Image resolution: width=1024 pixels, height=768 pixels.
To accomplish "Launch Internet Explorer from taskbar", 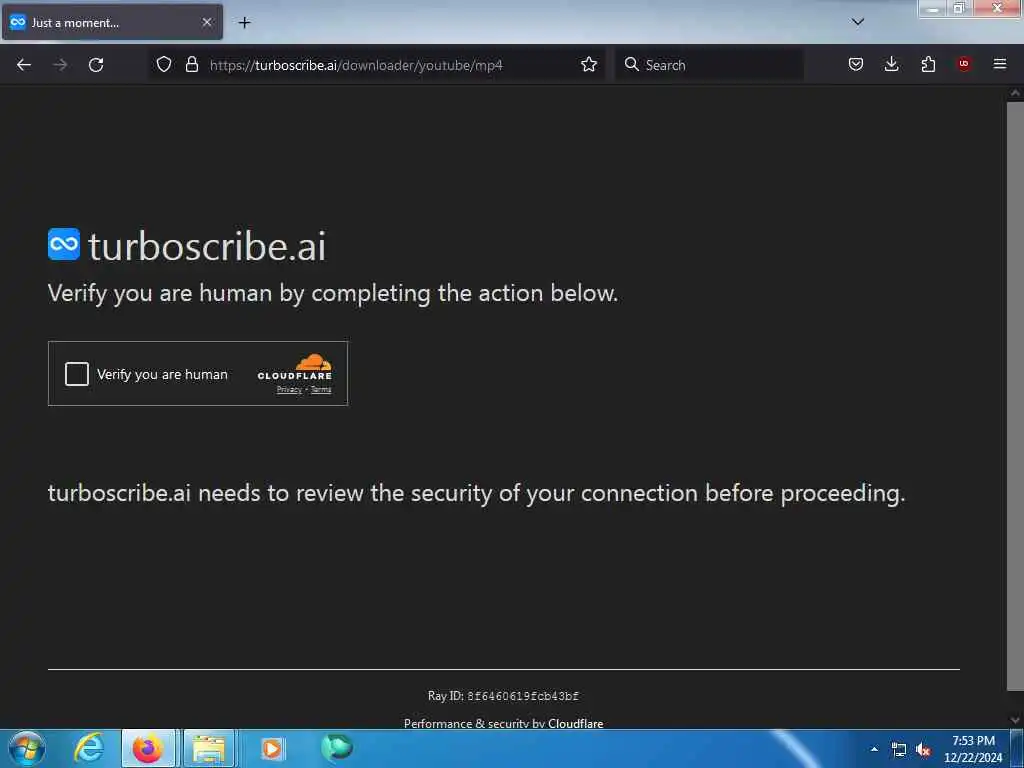I will click(89, 748).
